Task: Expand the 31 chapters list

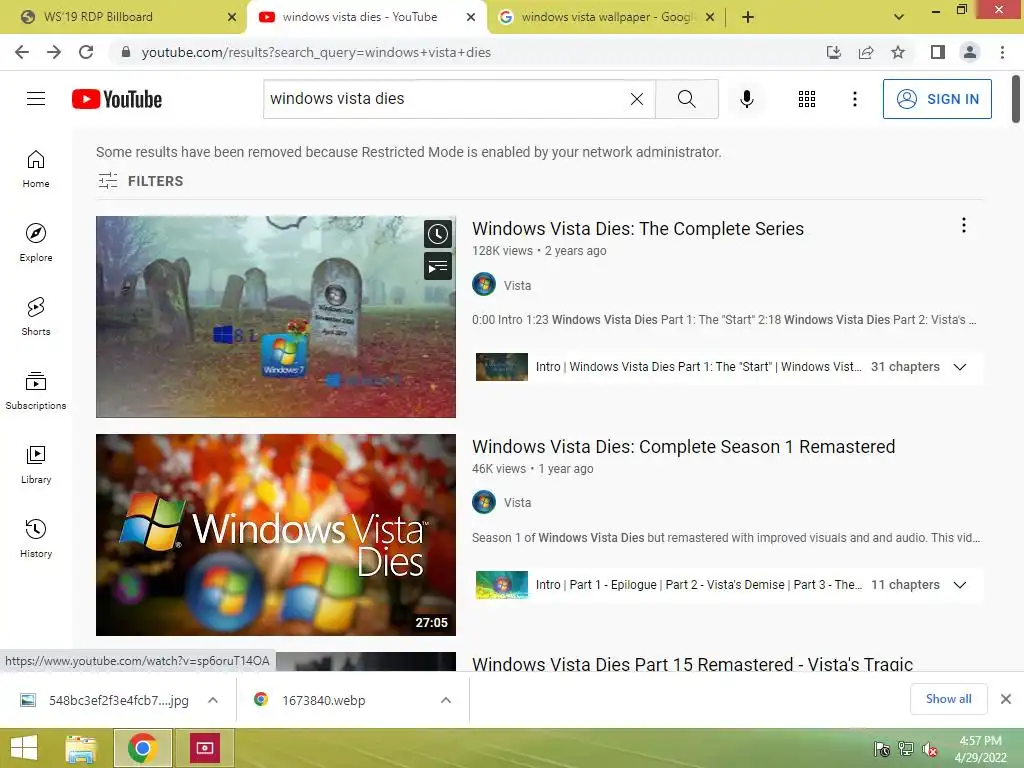Action: coord(959,367)
